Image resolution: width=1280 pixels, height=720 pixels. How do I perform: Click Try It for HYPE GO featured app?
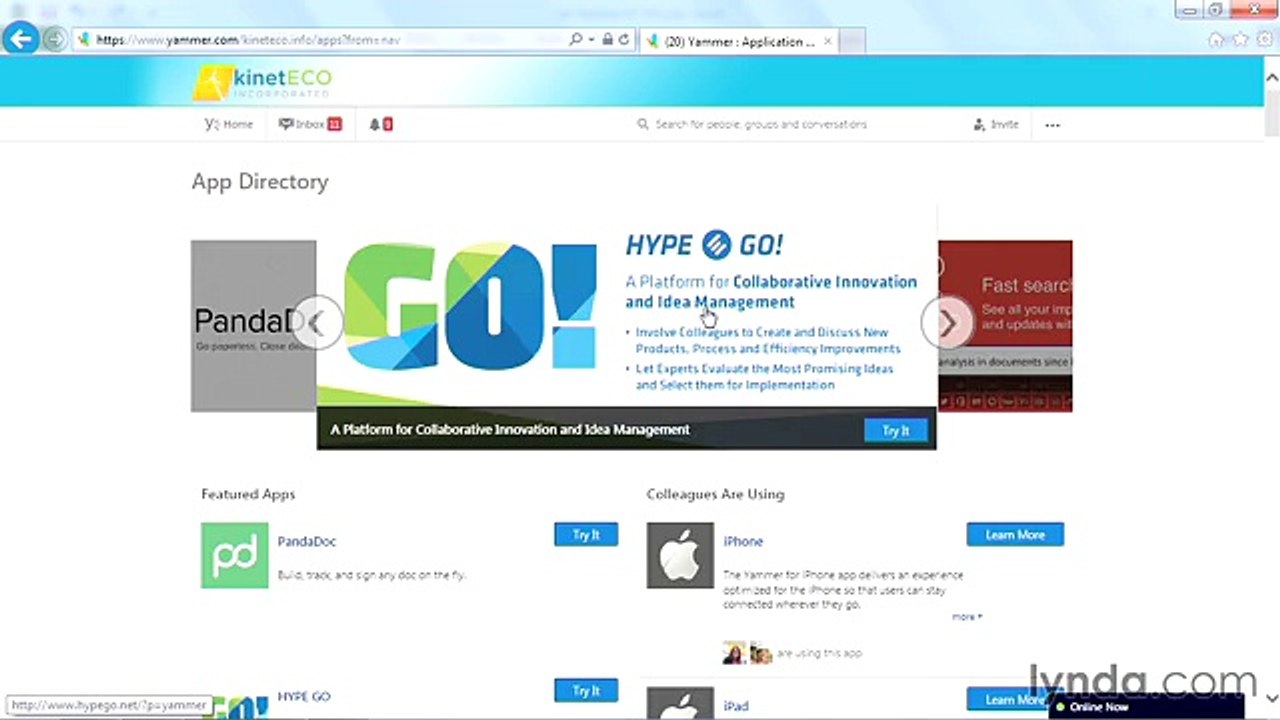point(586,691)
